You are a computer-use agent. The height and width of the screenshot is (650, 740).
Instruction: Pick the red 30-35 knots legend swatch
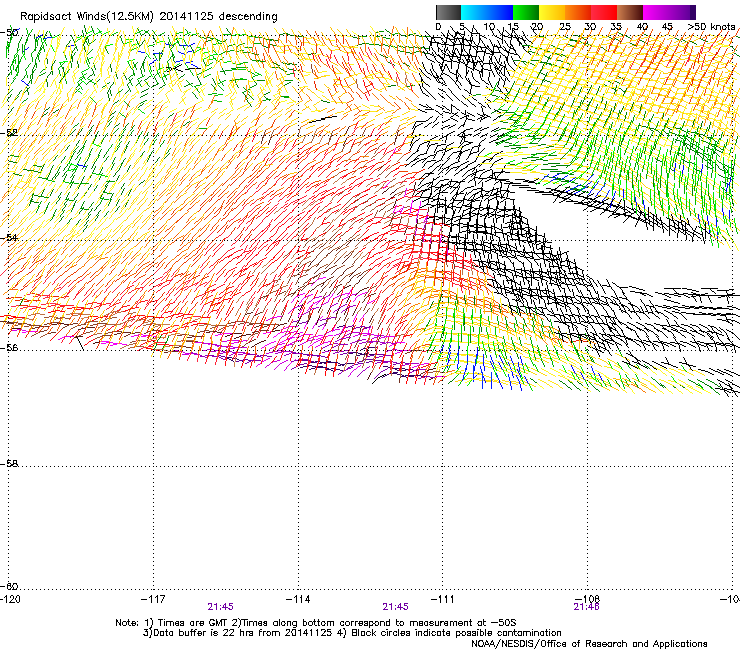tap(604, 12)
